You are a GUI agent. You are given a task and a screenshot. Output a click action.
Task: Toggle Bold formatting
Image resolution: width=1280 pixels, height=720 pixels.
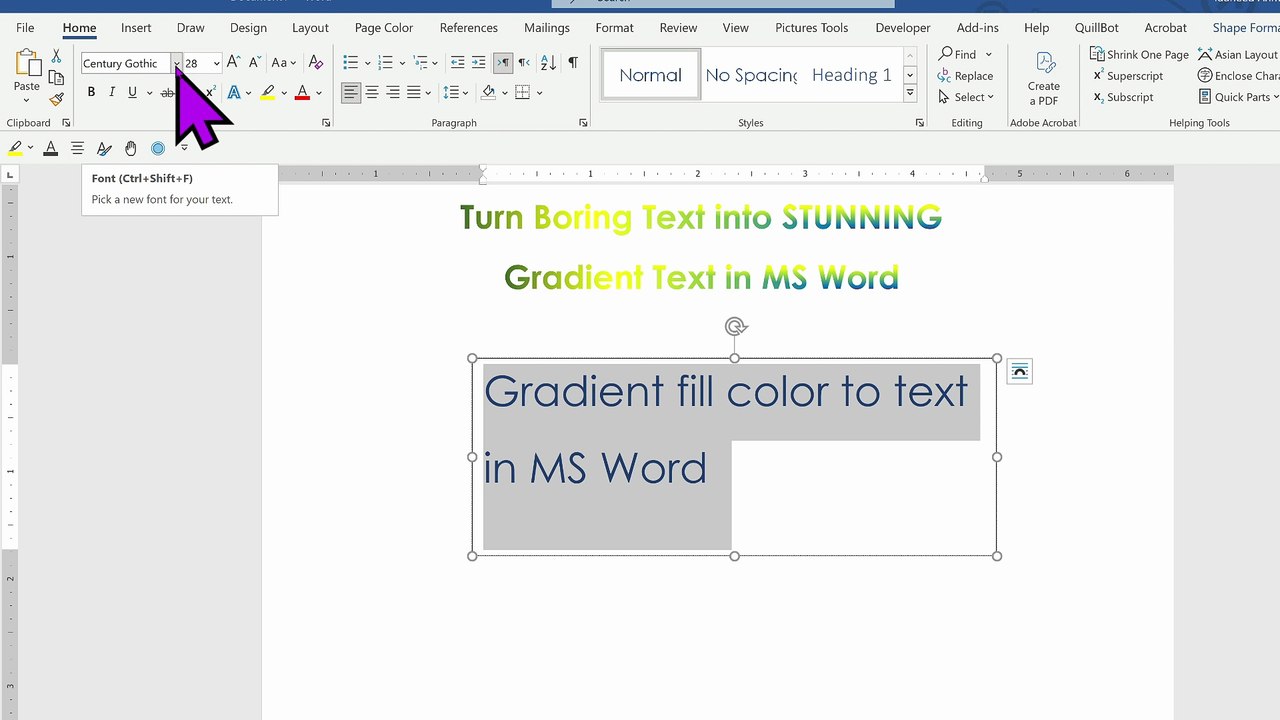(x=91, y=93)
